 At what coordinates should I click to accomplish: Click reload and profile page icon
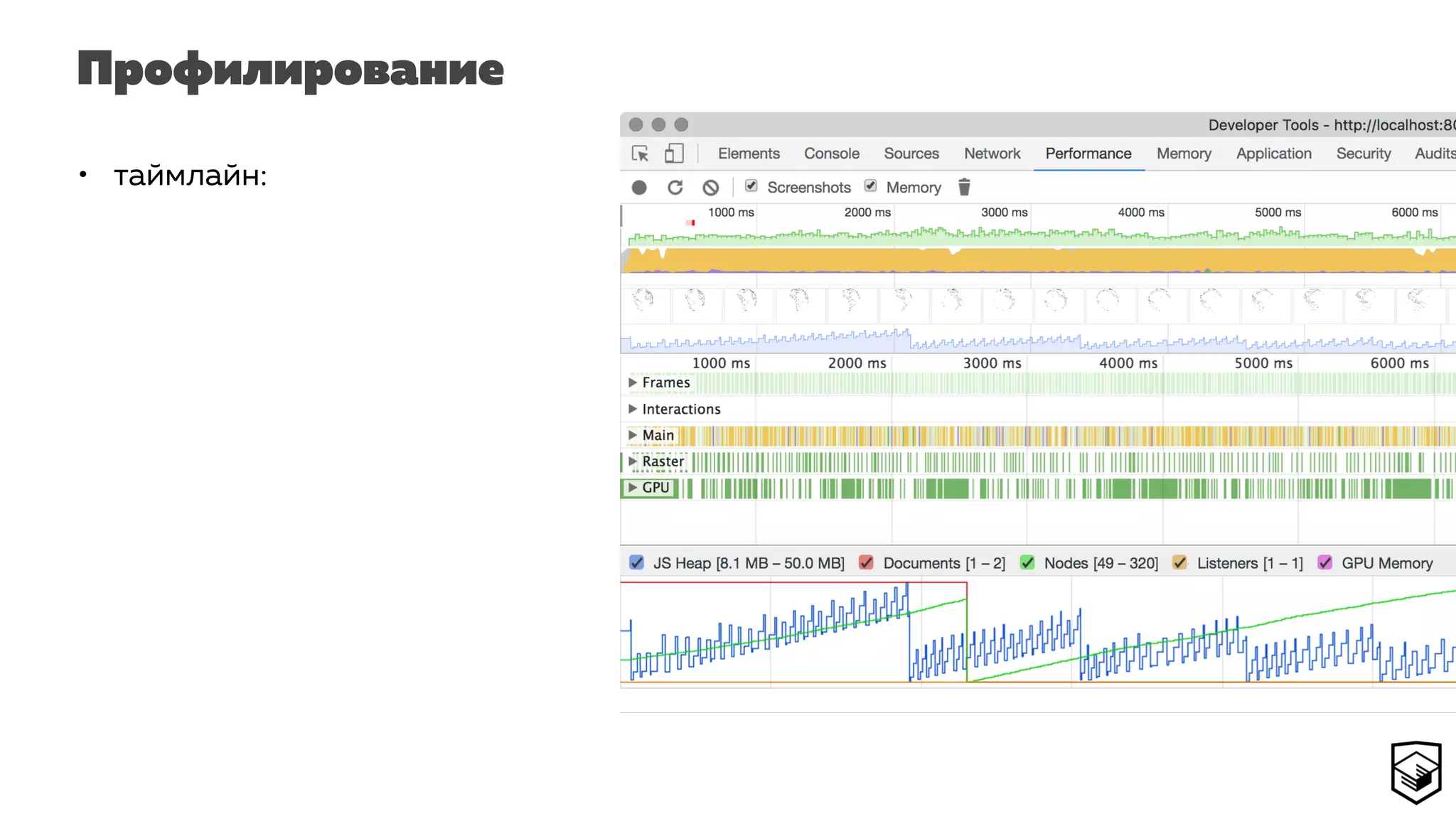675,188
